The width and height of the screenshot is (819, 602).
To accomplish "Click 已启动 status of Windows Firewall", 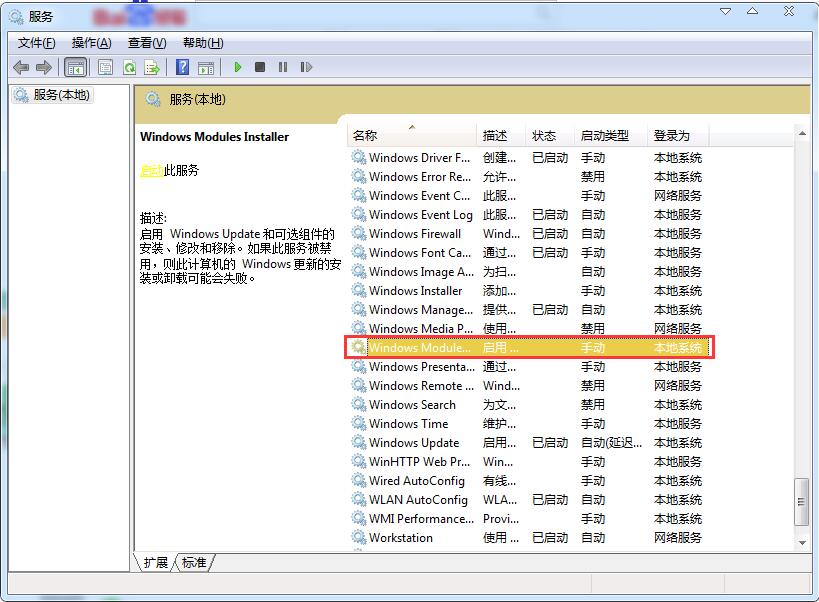I will (550, 233).
